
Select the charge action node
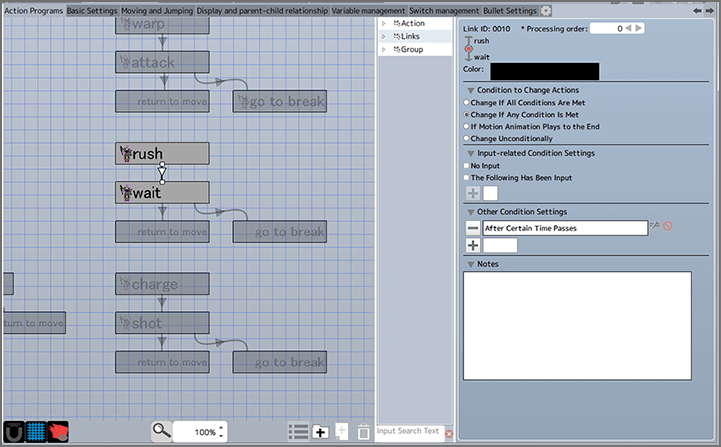162,284
